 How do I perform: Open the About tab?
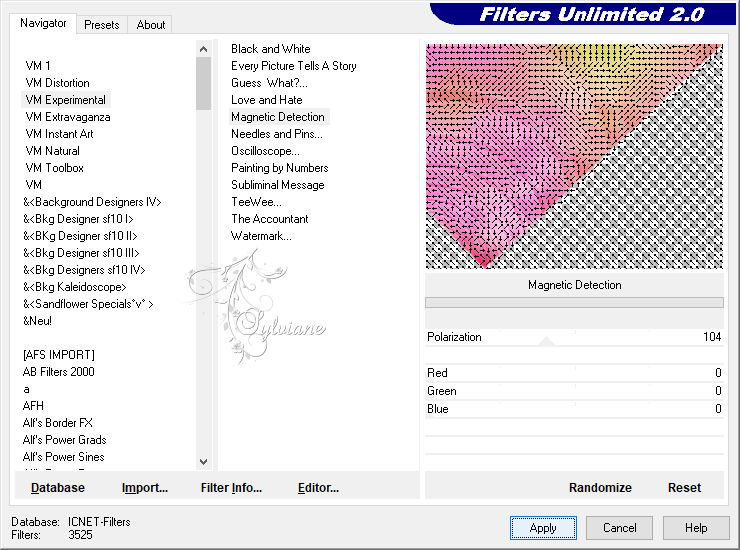[x=151, y=25]
